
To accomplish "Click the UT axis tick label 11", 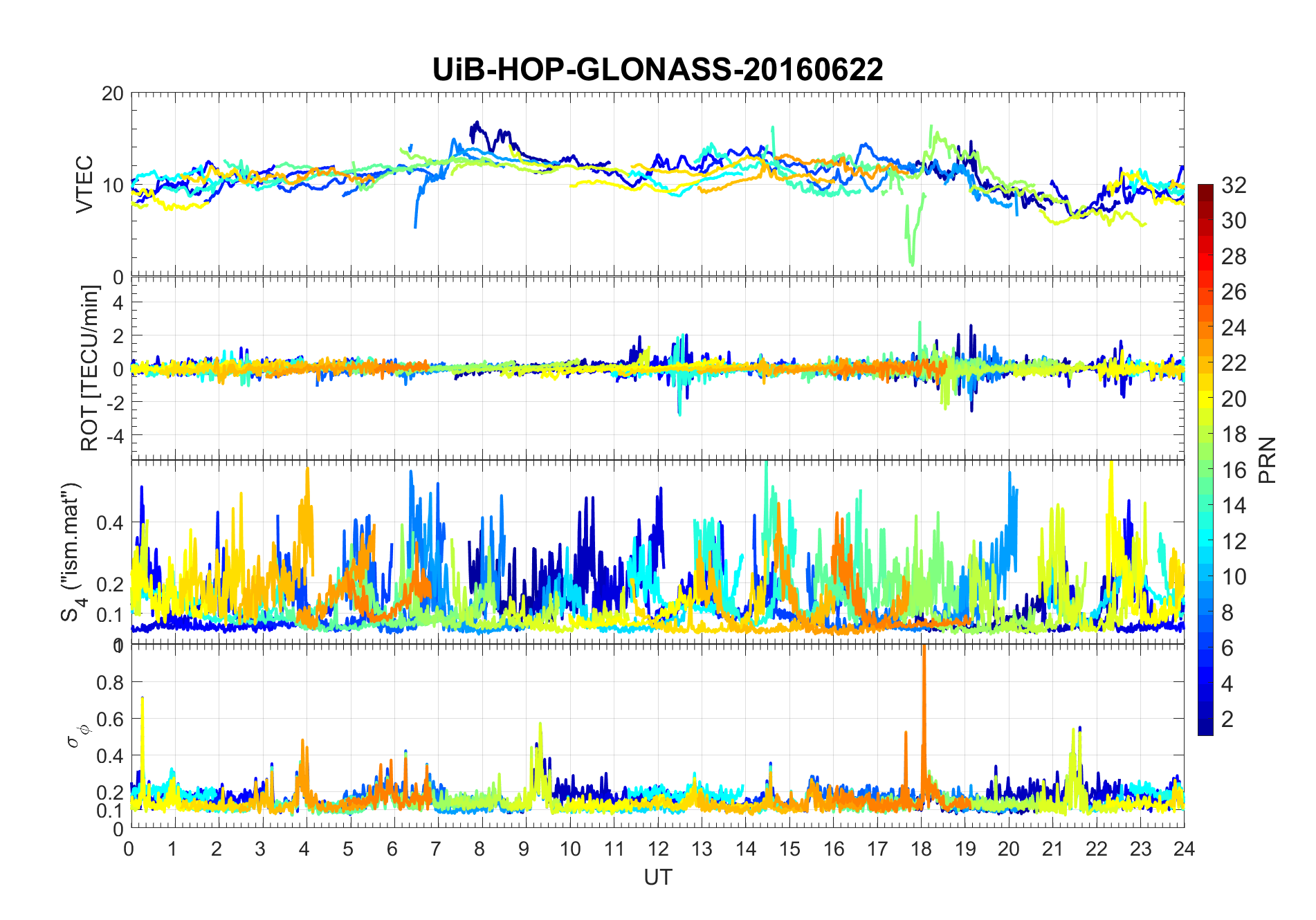I will (614, 849).
